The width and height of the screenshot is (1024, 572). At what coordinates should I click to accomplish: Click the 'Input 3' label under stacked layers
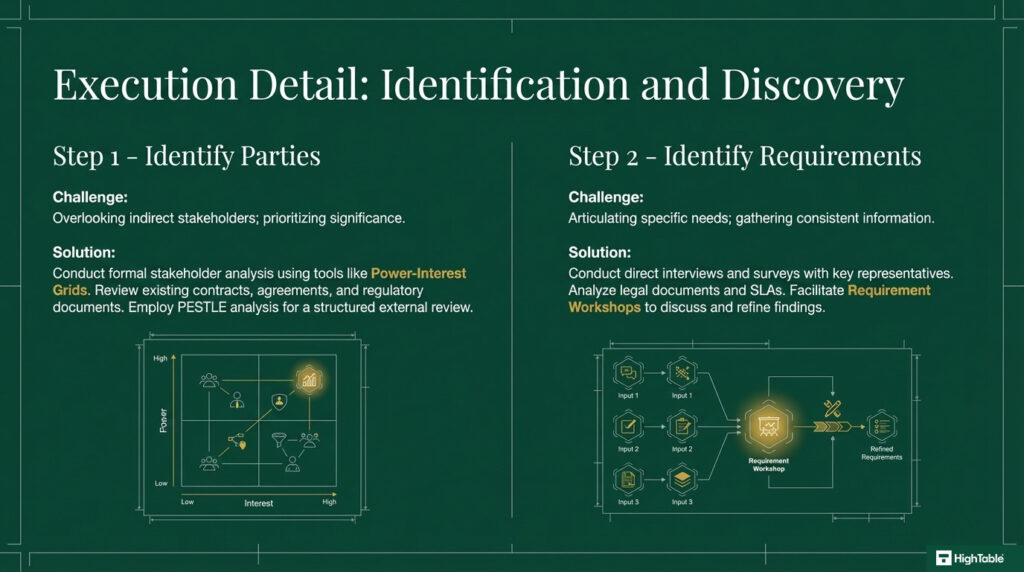[x=682, y=502]
